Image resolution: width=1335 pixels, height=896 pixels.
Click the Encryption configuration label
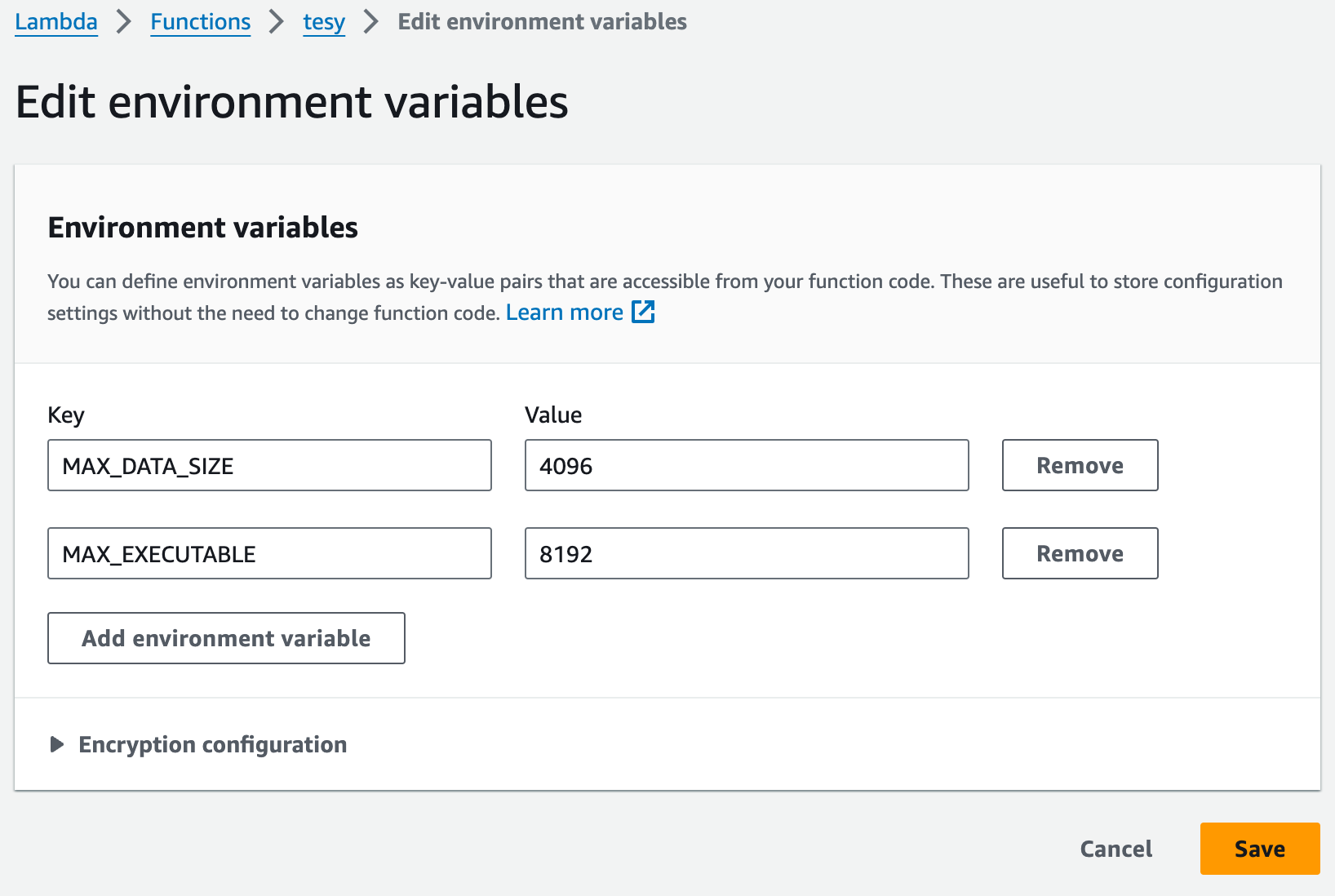pos(212,744)
